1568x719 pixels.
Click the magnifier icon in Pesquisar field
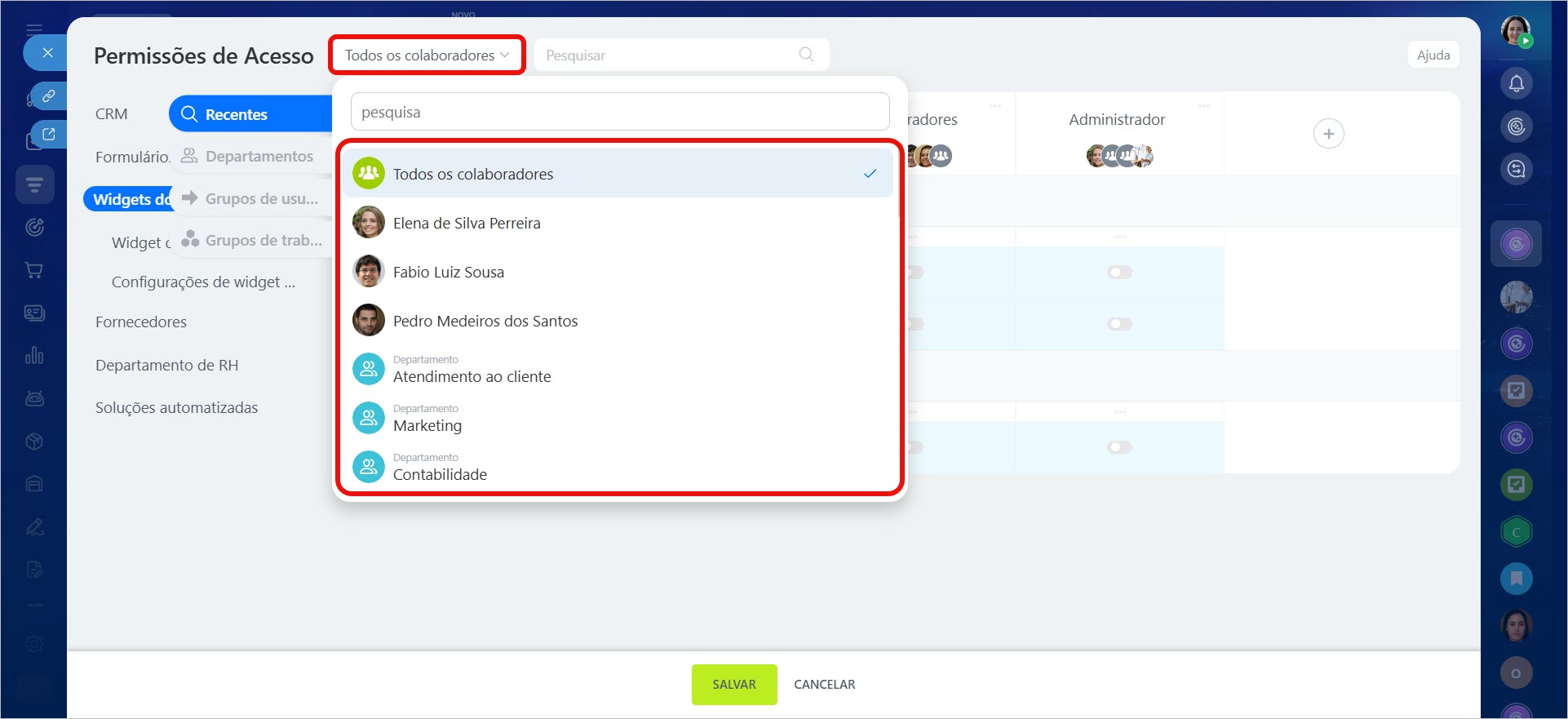point(806,55)
